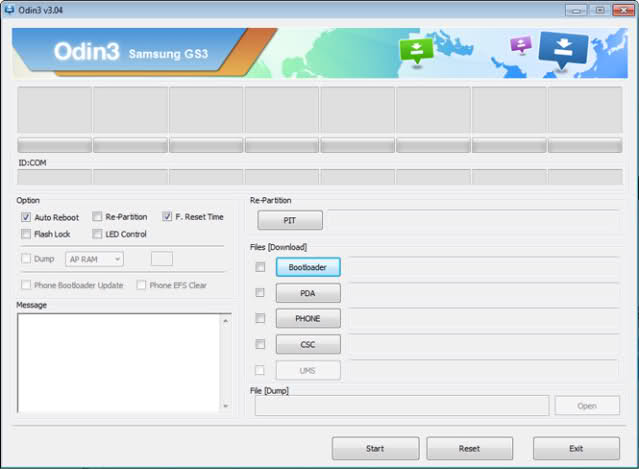This screenshot has width=639, height=469.
Task: Tick the checkbox beside the Bootloader button
Action: pyautogui.click(x=260, y=267)
